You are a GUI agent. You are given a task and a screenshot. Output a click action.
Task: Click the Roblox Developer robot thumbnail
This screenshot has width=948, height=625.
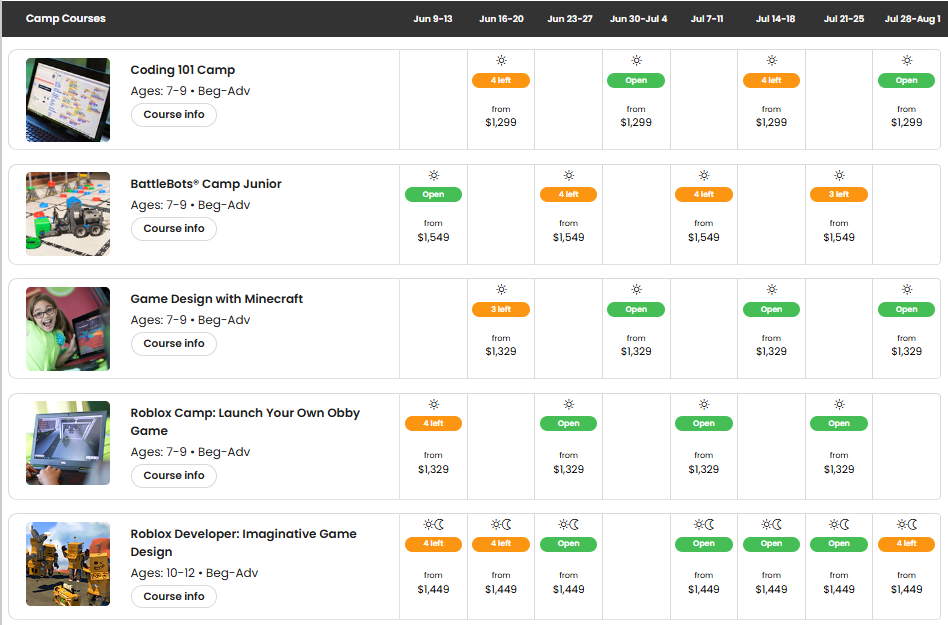point(68,564)
